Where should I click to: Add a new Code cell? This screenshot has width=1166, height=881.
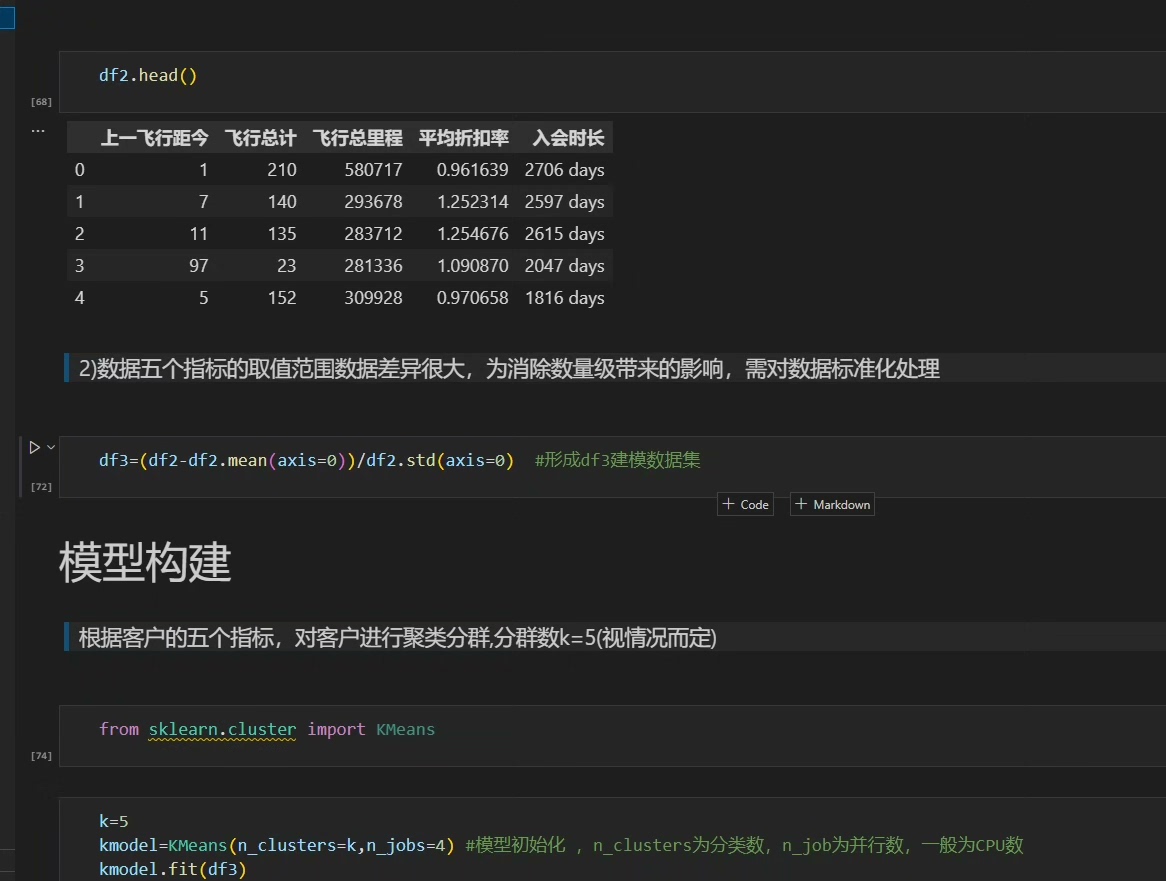(x=746, y=504)
